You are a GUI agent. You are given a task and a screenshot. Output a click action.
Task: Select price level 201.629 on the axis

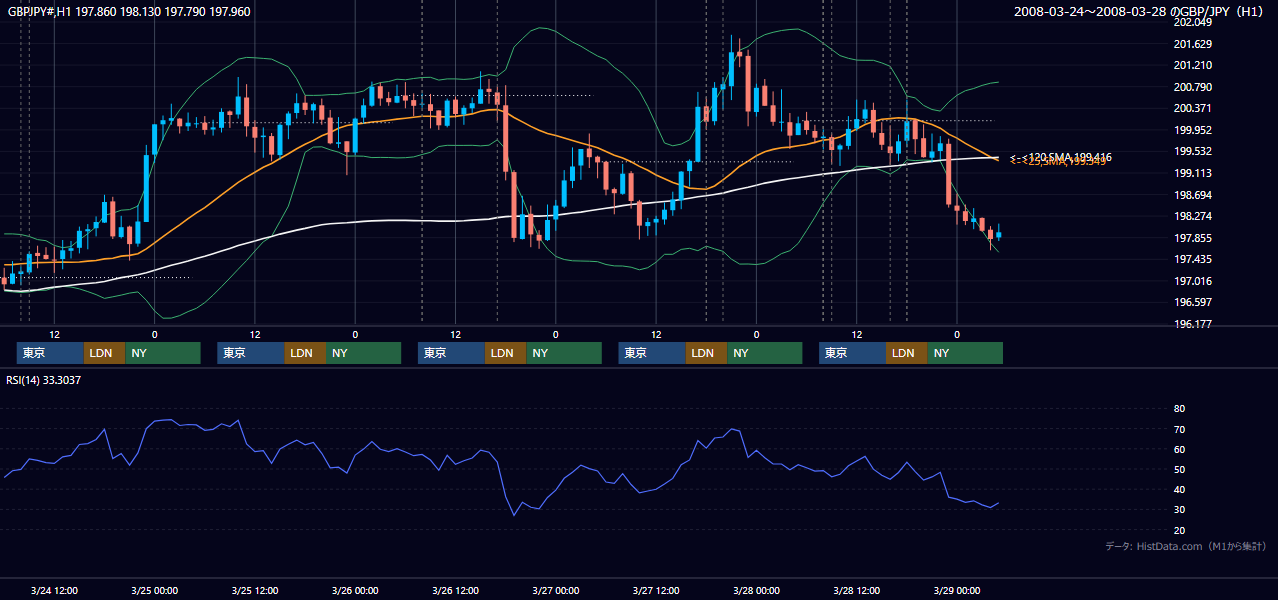click(x=1194, y=44)
